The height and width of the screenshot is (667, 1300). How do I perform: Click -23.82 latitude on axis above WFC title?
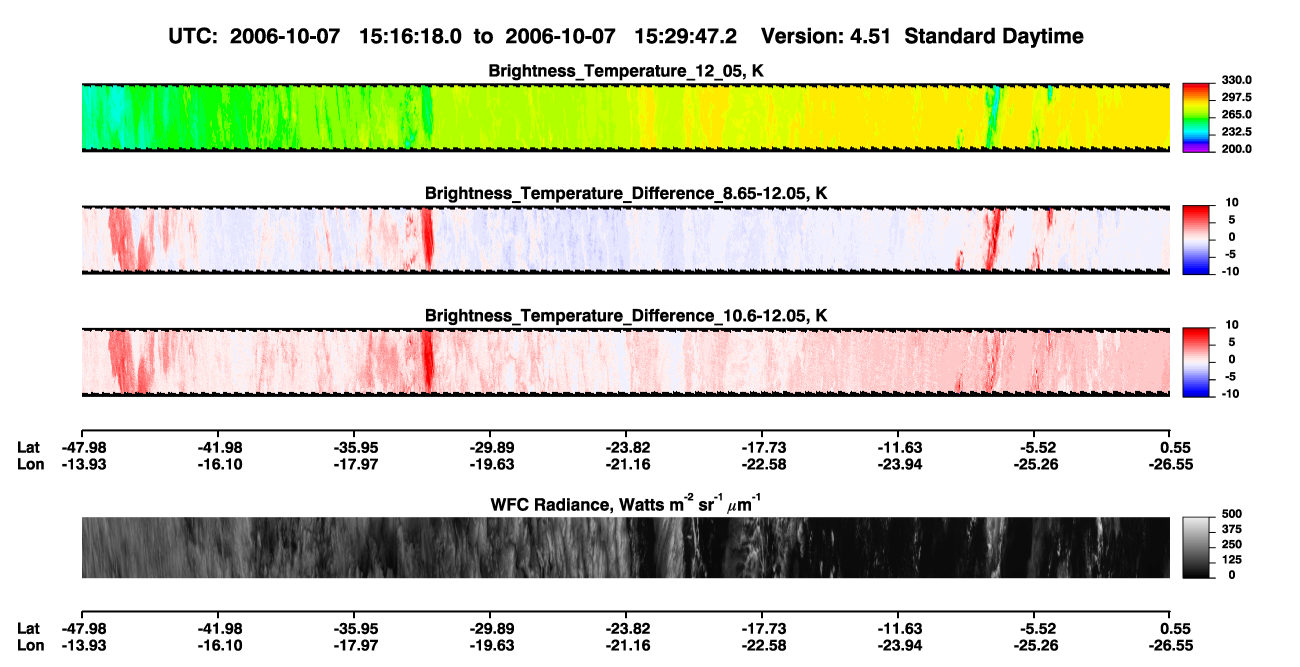626,448
